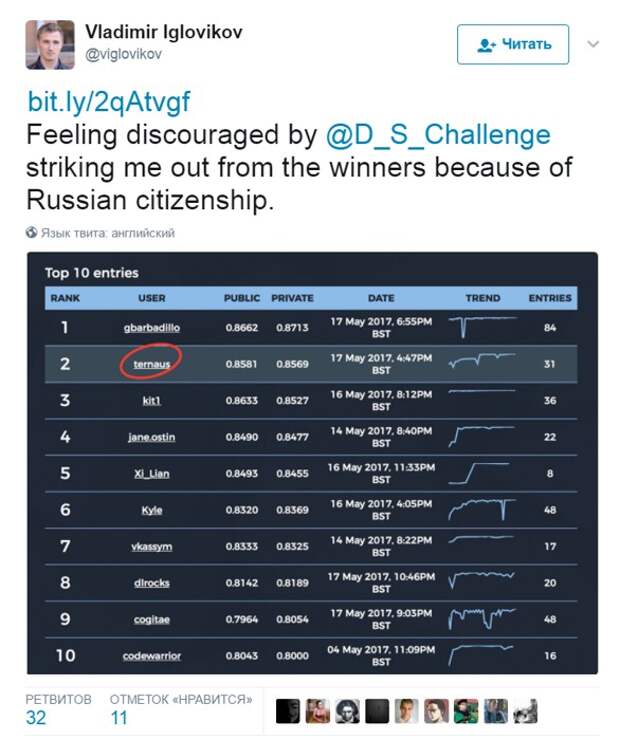Click the globe icon beside tweet language
Viewport: 620px width, 740px height.
click(32, 232)
